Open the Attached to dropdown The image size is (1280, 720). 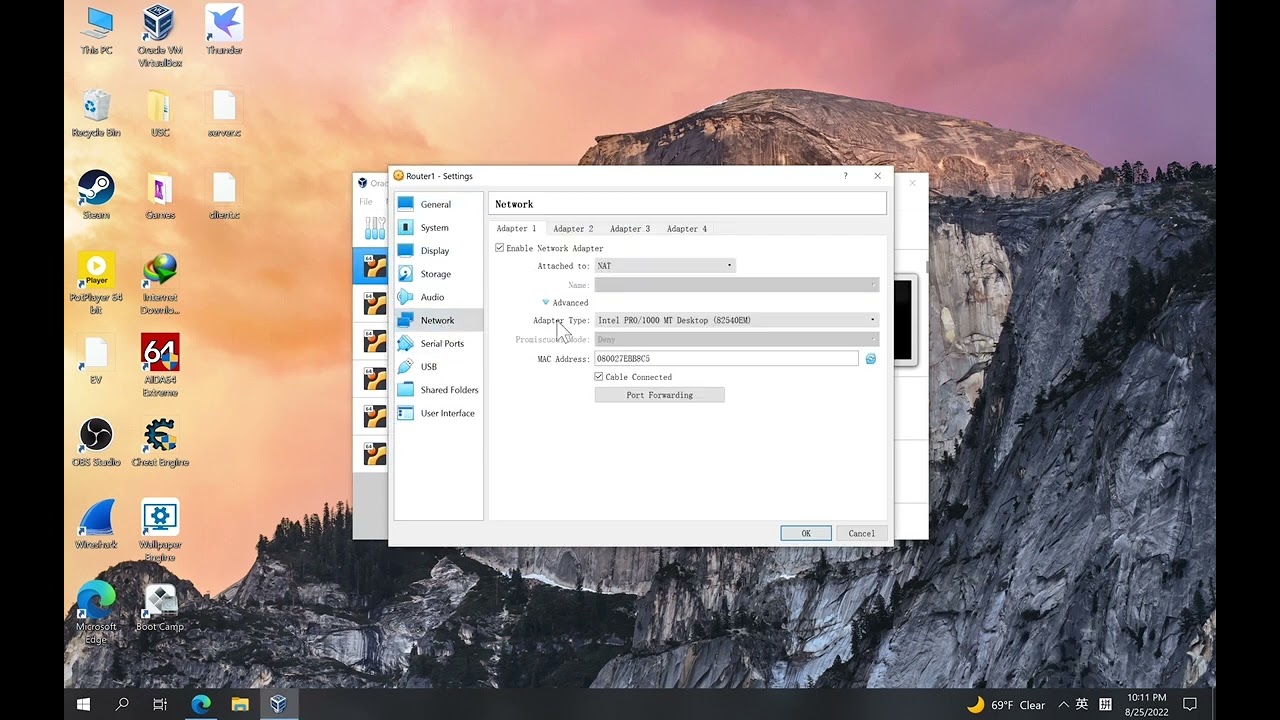(x=665, y=266)
